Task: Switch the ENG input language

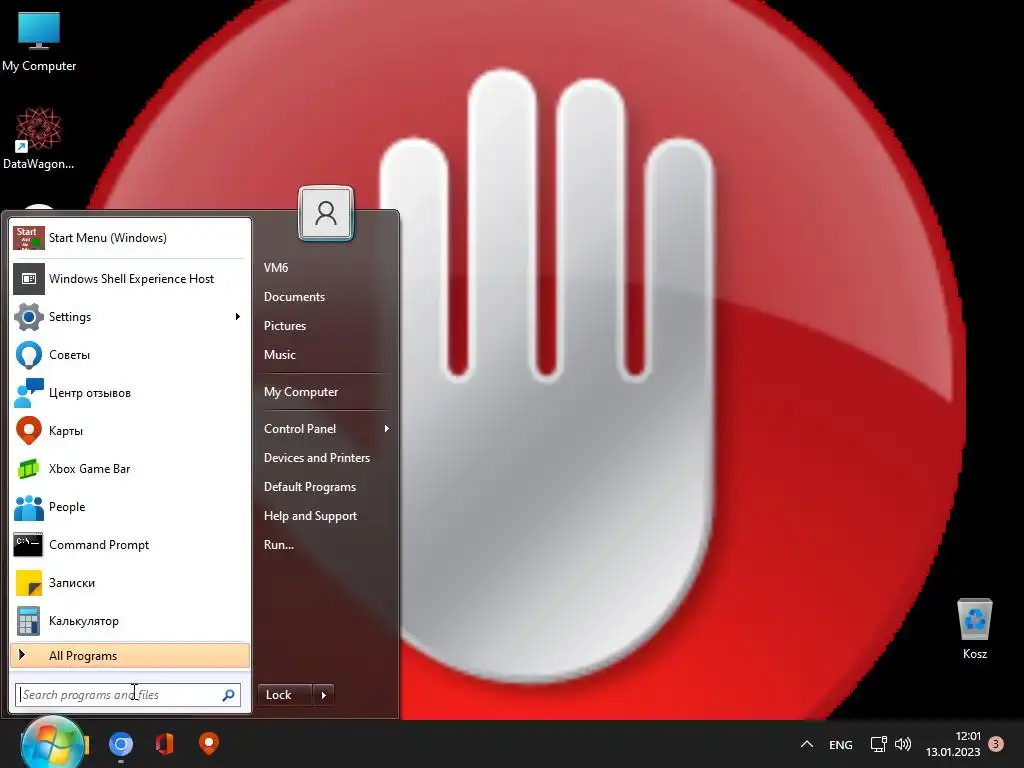Action: (x=840, y=744)
